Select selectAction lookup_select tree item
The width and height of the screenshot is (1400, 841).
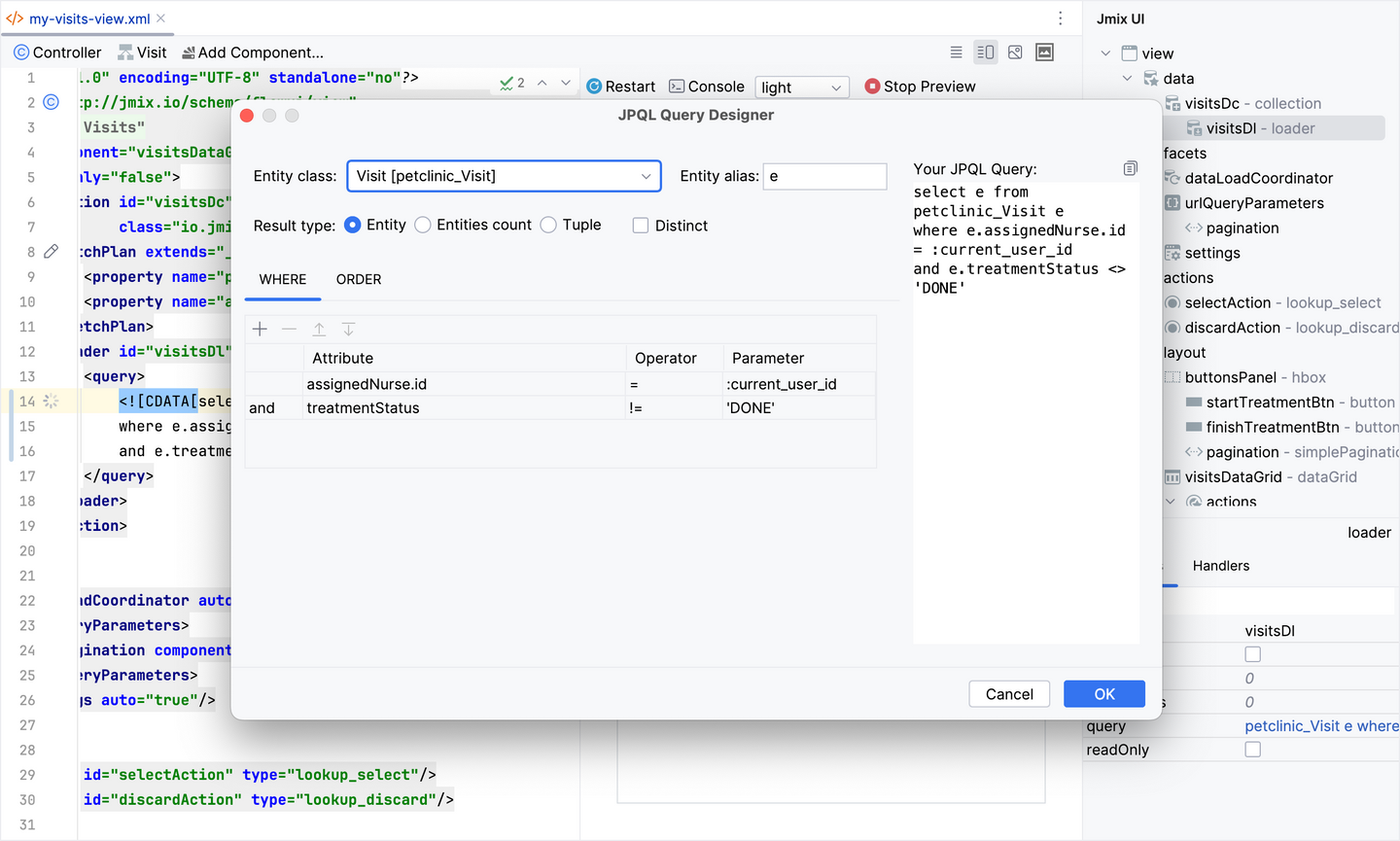click(1273, 302)
